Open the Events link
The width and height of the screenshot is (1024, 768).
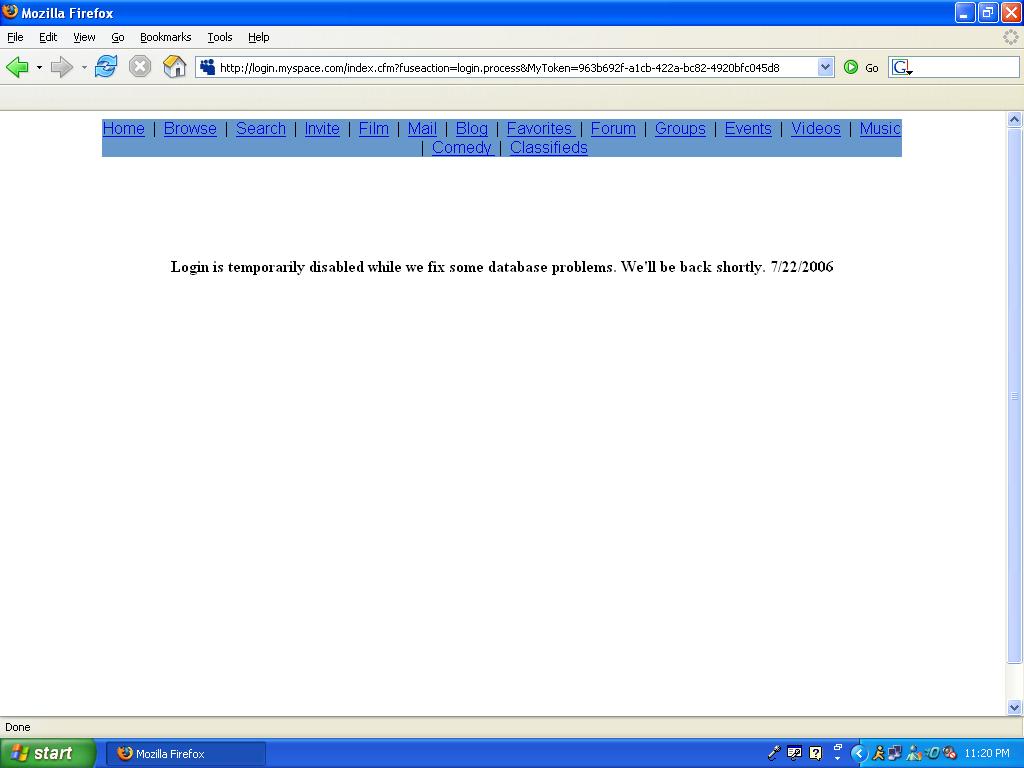[748, 129]
